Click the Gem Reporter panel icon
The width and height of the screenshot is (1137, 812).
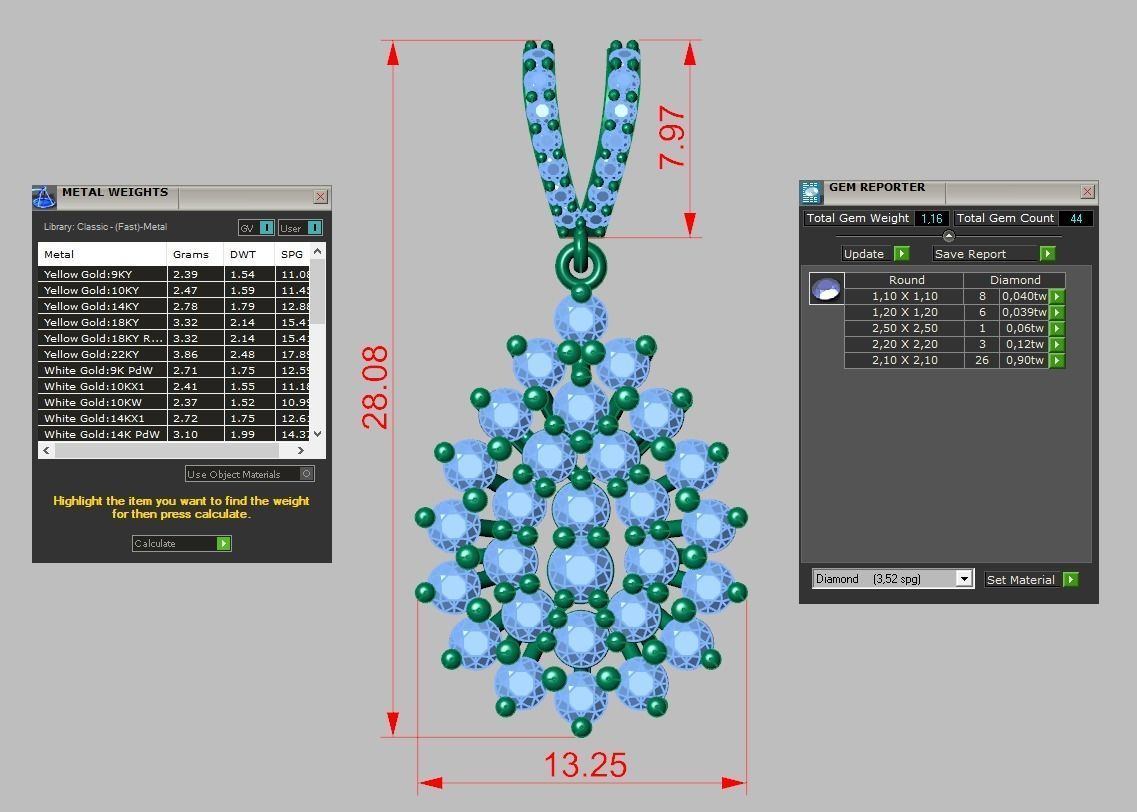tap(811, 192)
